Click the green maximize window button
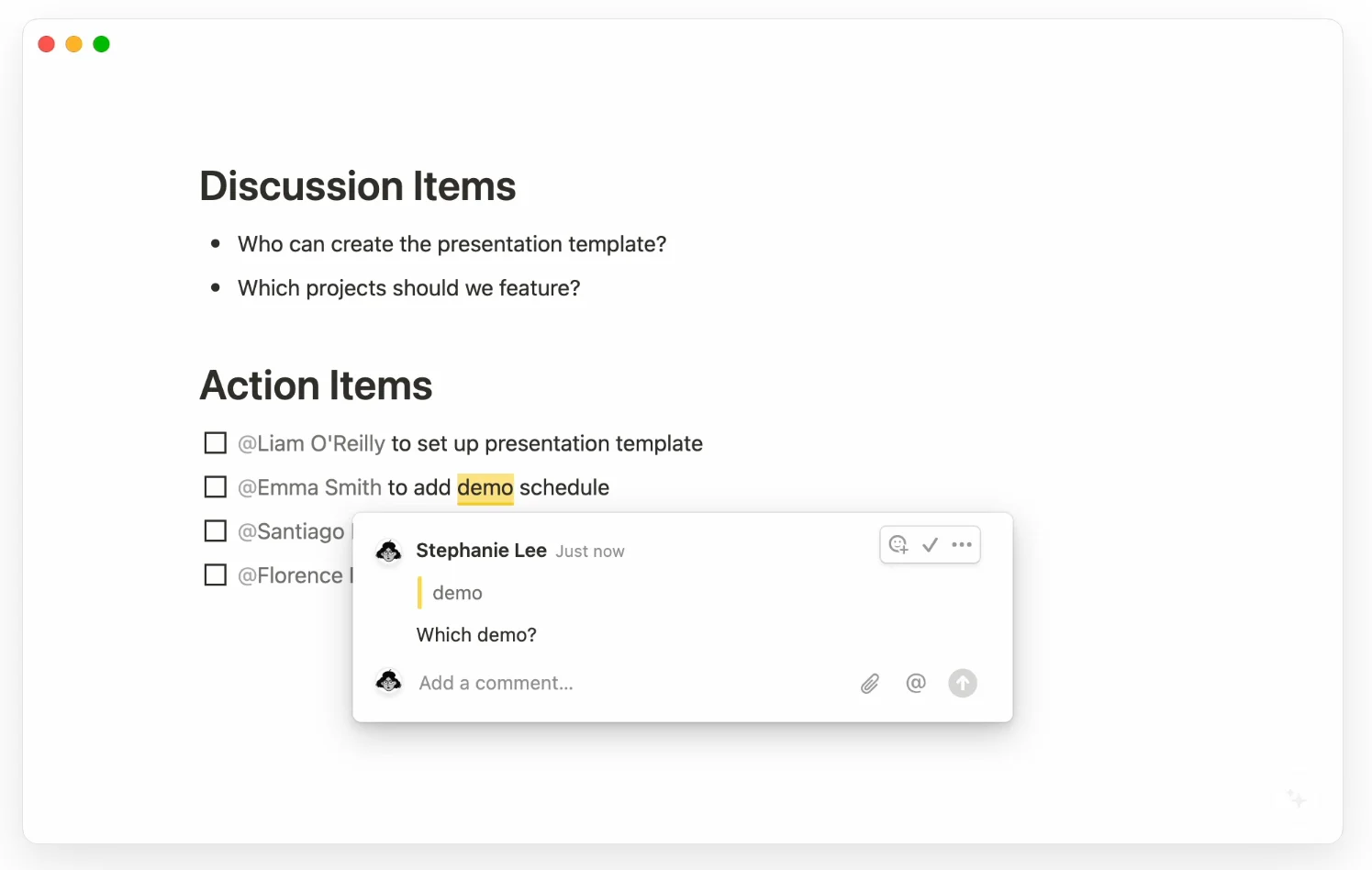The image size is (1372, 870). 102,44
